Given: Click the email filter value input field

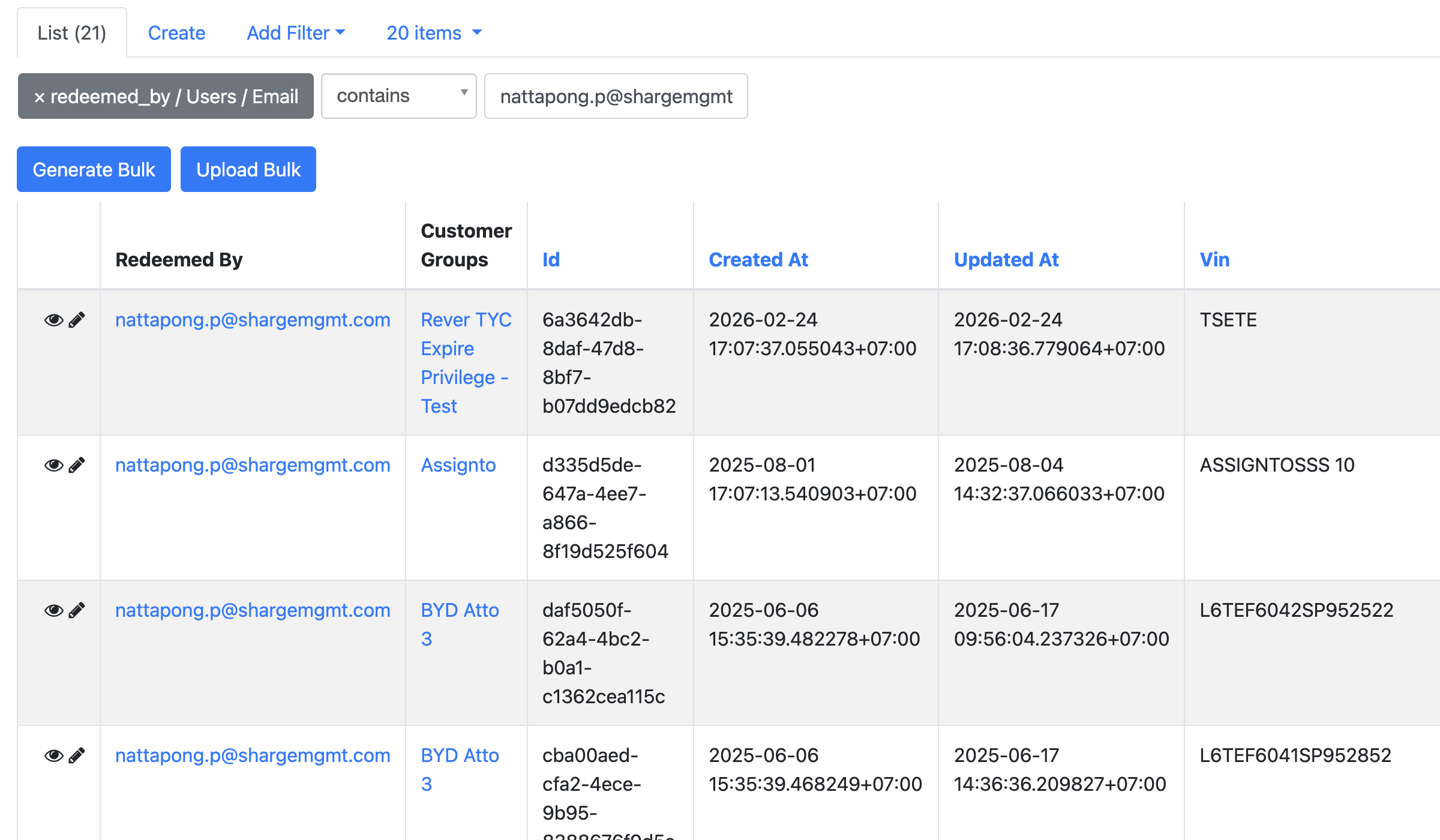Looking at the screenshot, I should click(x=616, y=97).
